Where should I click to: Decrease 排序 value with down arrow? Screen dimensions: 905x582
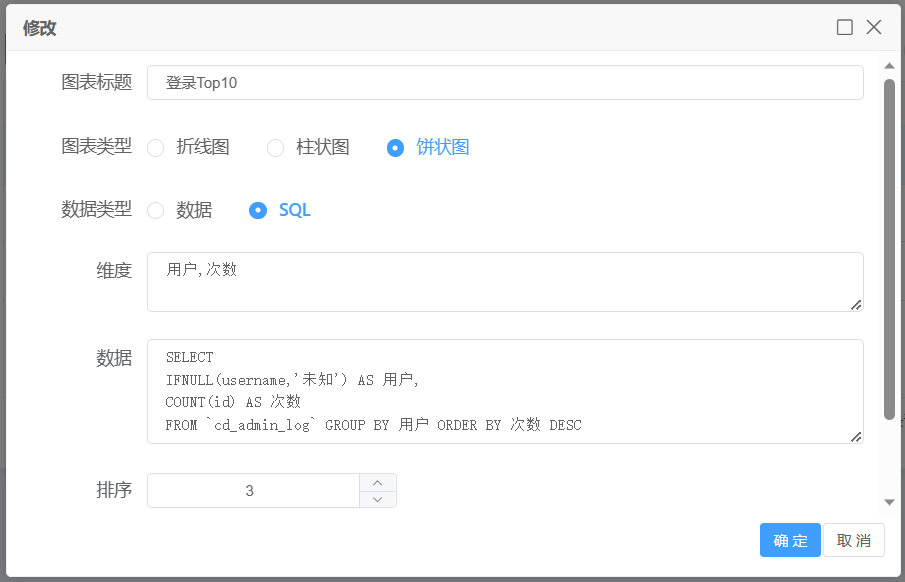pyautogui.click(x=377, y=499)
